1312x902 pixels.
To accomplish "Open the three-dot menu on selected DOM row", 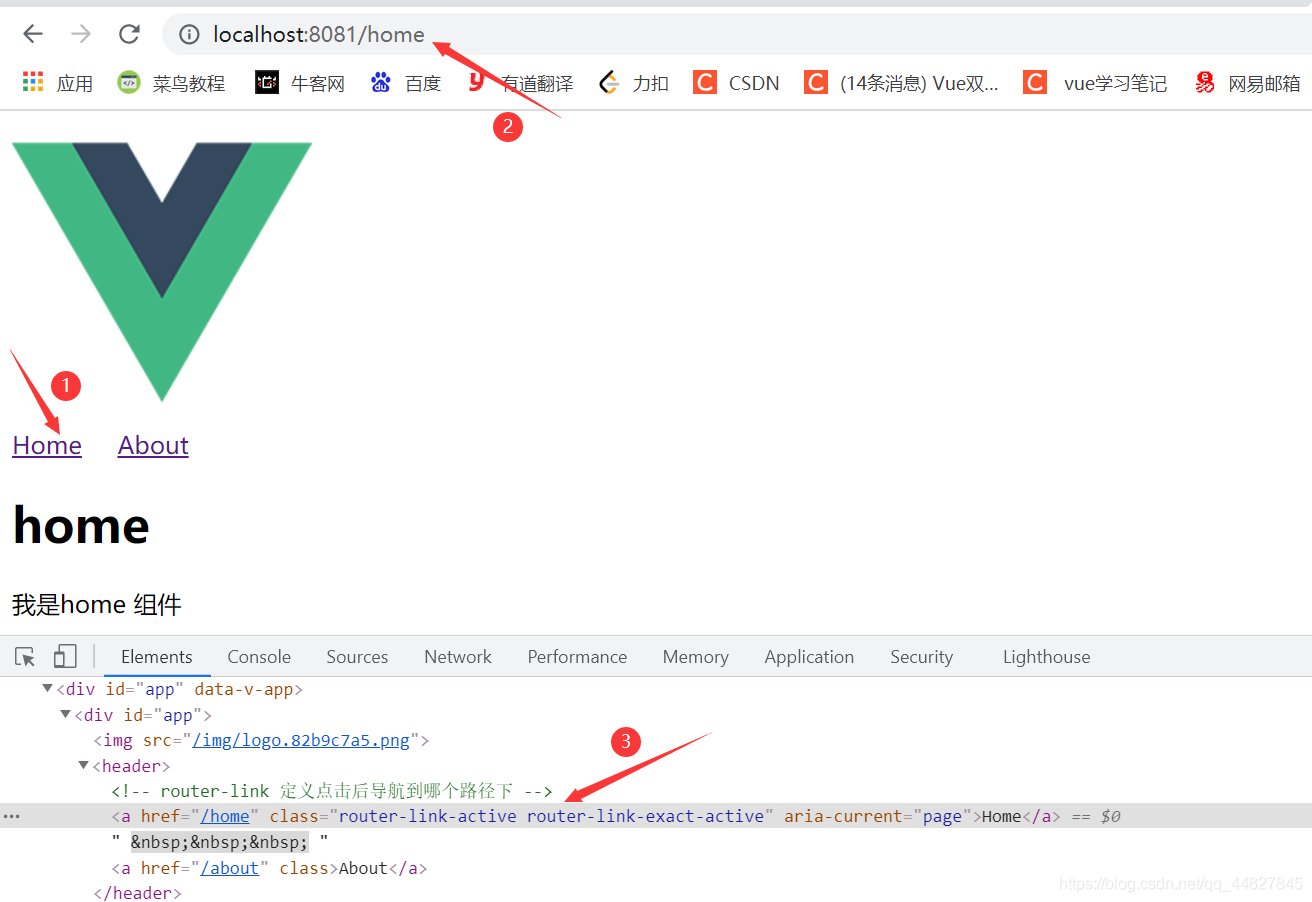I will click(x=12, y=817).
